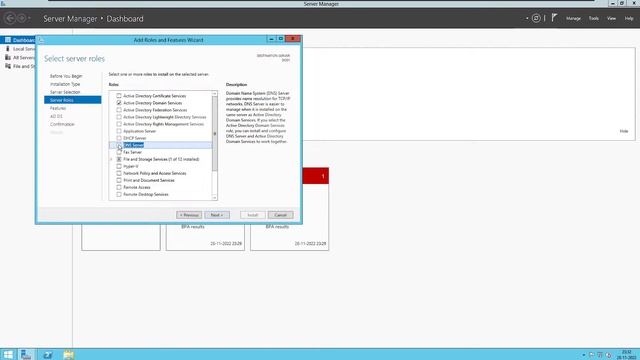This screenshot has width=640, height=360.
Task: Check Active Directory Certificate Services
Action: (x=119, y=96)
